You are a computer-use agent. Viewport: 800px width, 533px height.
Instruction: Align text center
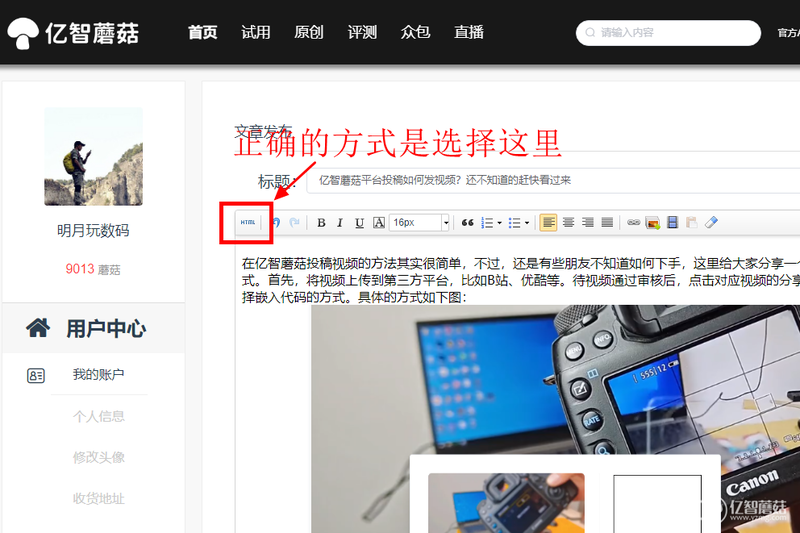(x=568, y=223)
